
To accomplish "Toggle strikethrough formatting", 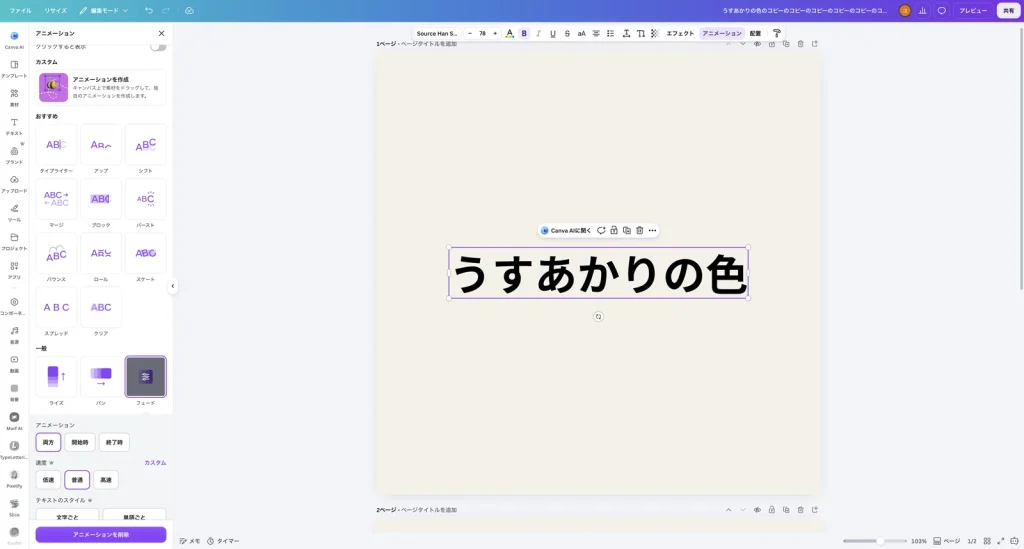I will (567, 33).
